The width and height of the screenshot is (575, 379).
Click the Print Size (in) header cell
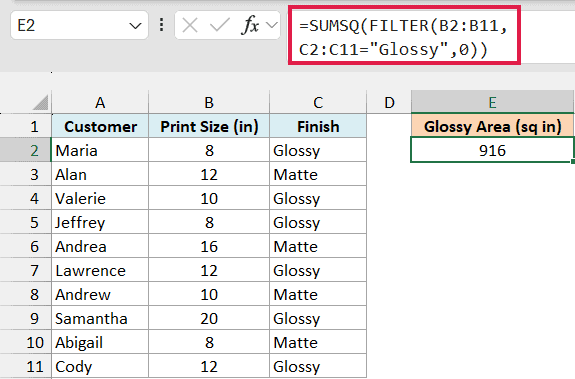209,126
